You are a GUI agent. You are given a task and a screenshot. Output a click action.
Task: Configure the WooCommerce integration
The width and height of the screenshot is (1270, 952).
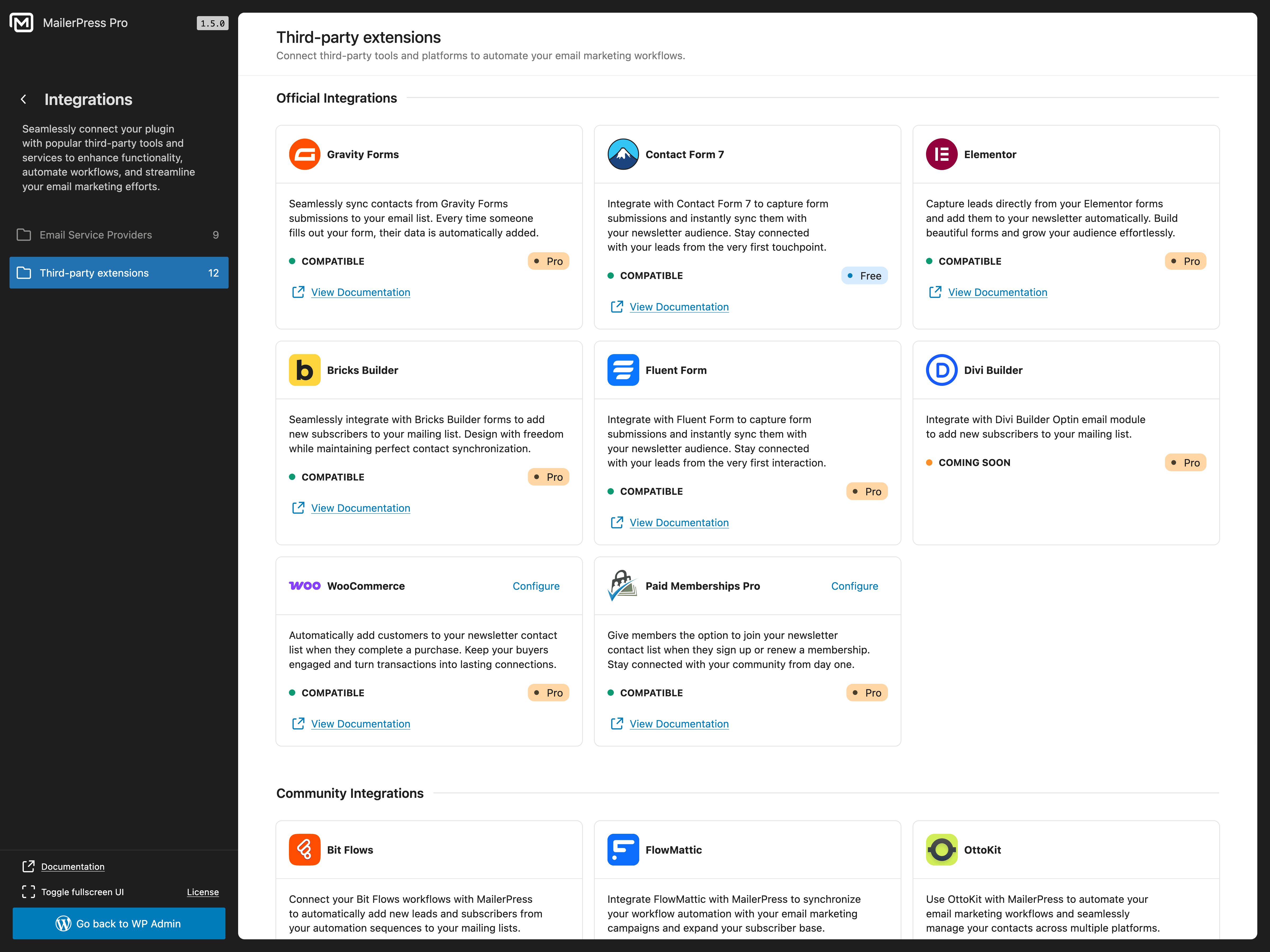pos(536,586)
